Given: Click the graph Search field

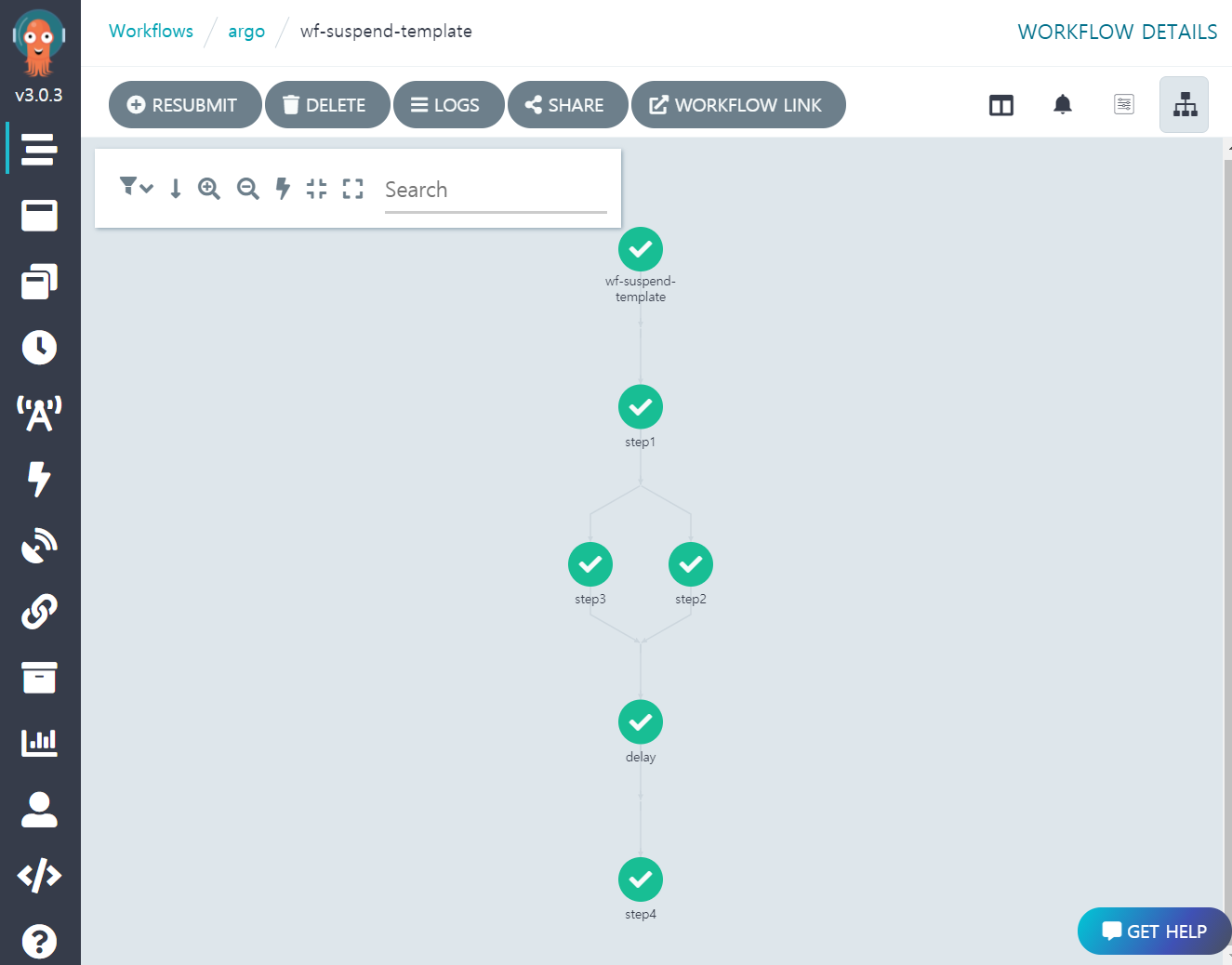Looking at the screenshot, I should point(496,190).
